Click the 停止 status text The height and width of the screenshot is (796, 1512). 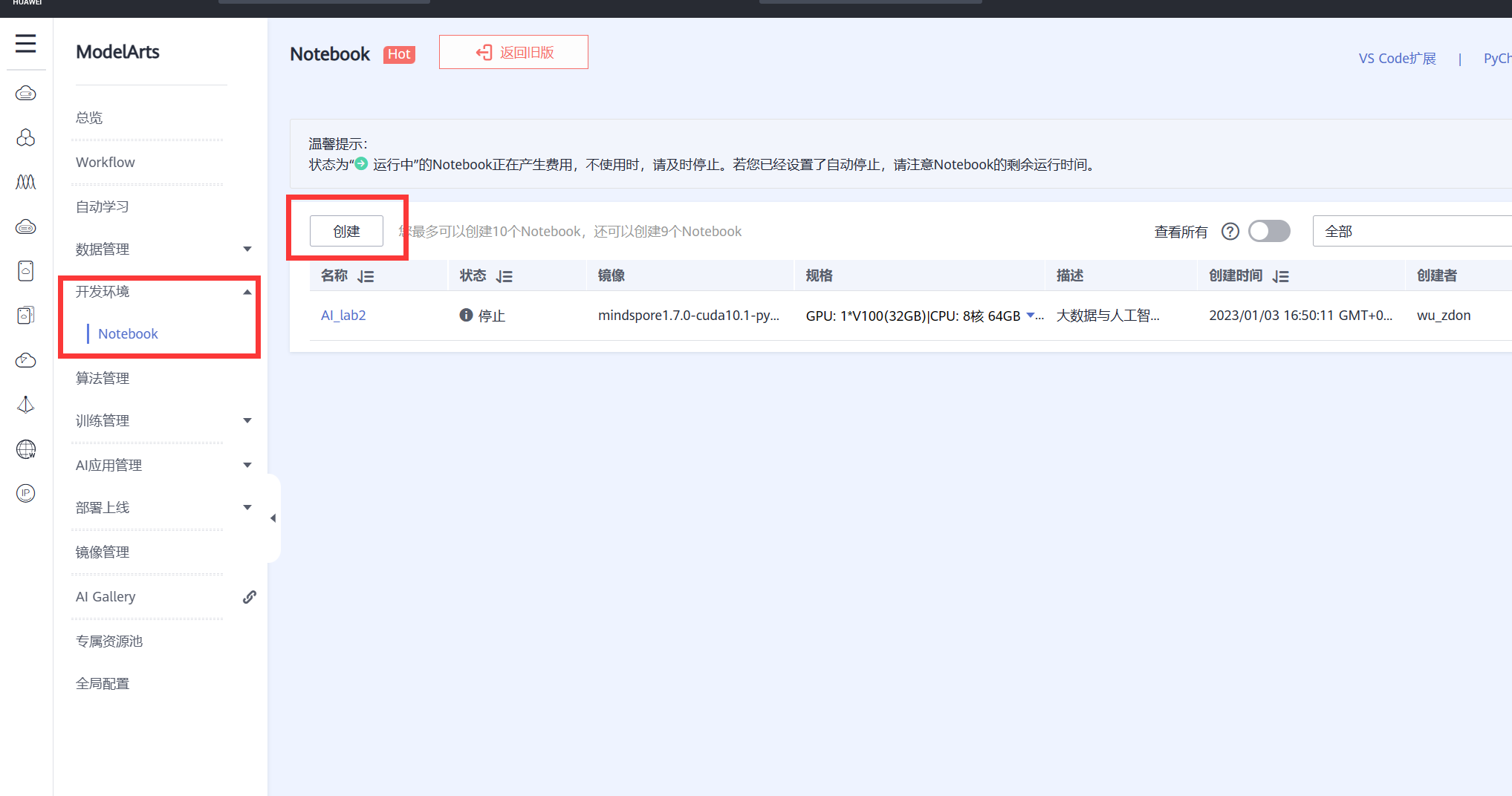coord(492,316)
